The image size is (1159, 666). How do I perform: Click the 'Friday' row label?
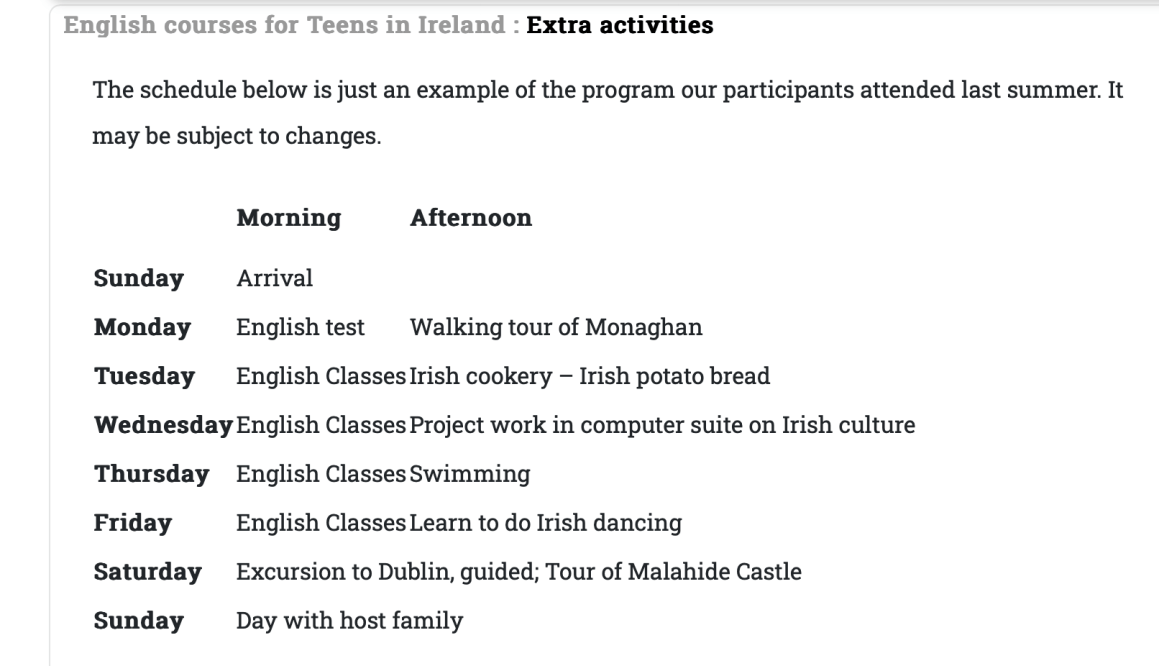click(132, 523)
